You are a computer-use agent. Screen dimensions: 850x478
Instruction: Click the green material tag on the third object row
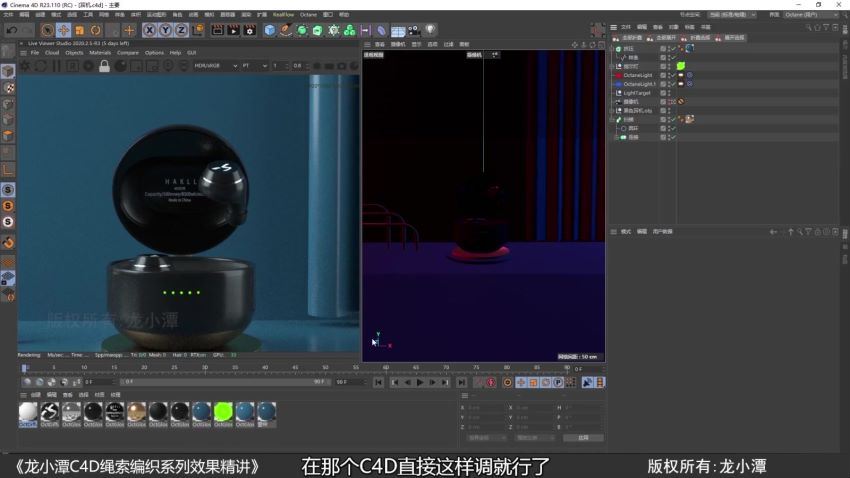(681, 66)
